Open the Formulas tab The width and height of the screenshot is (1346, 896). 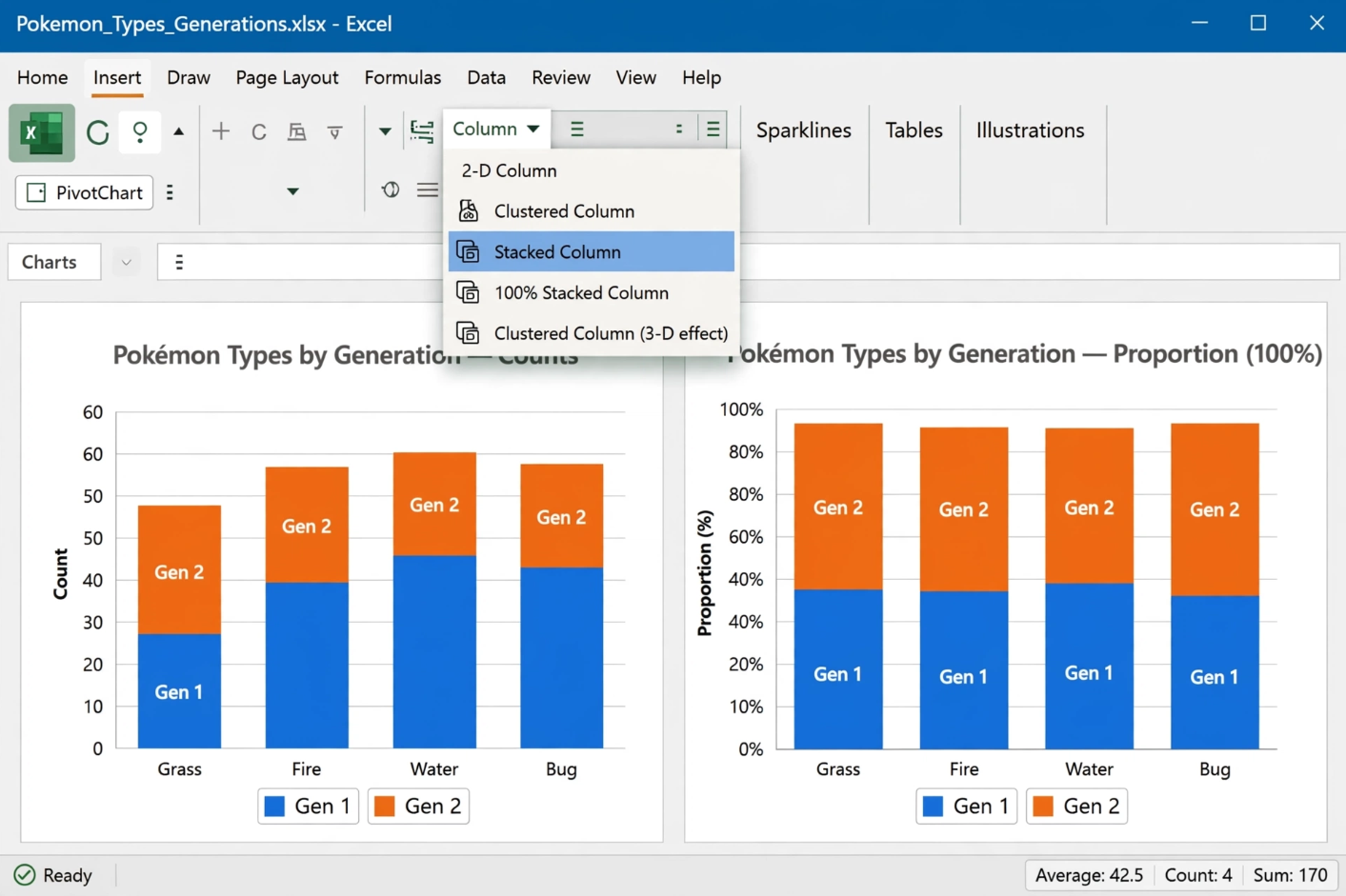403,77
